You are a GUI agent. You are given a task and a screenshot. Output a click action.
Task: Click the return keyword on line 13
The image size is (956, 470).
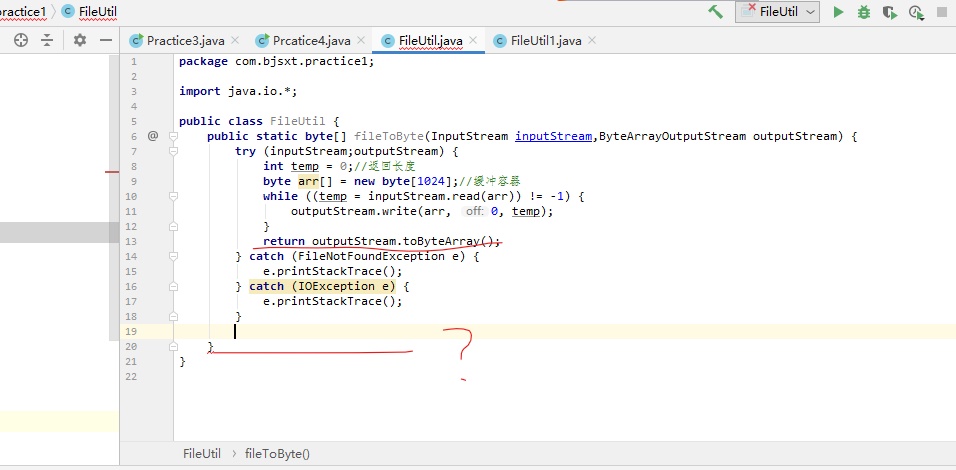tap(284, 241)
